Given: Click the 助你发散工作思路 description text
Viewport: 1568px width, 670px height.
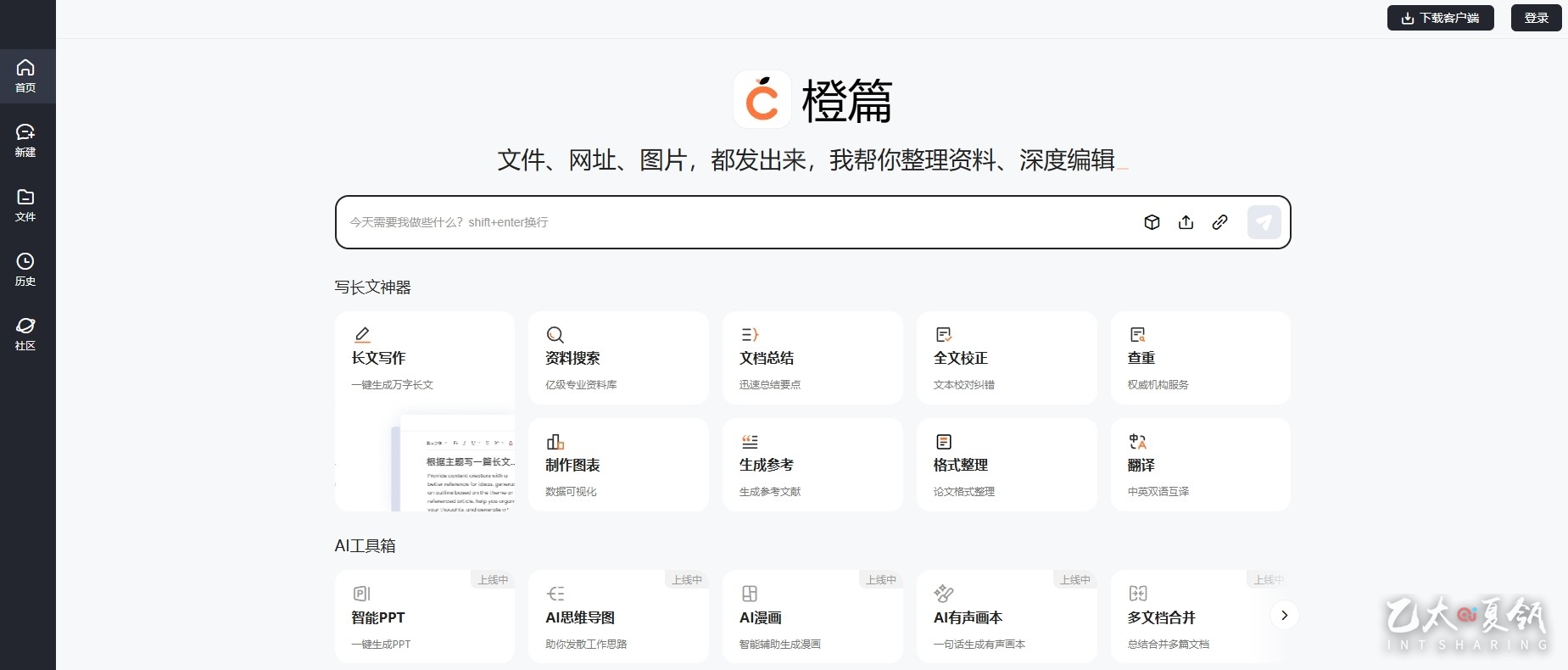Looking at the screenshot, I should click(x=586, y=645).
